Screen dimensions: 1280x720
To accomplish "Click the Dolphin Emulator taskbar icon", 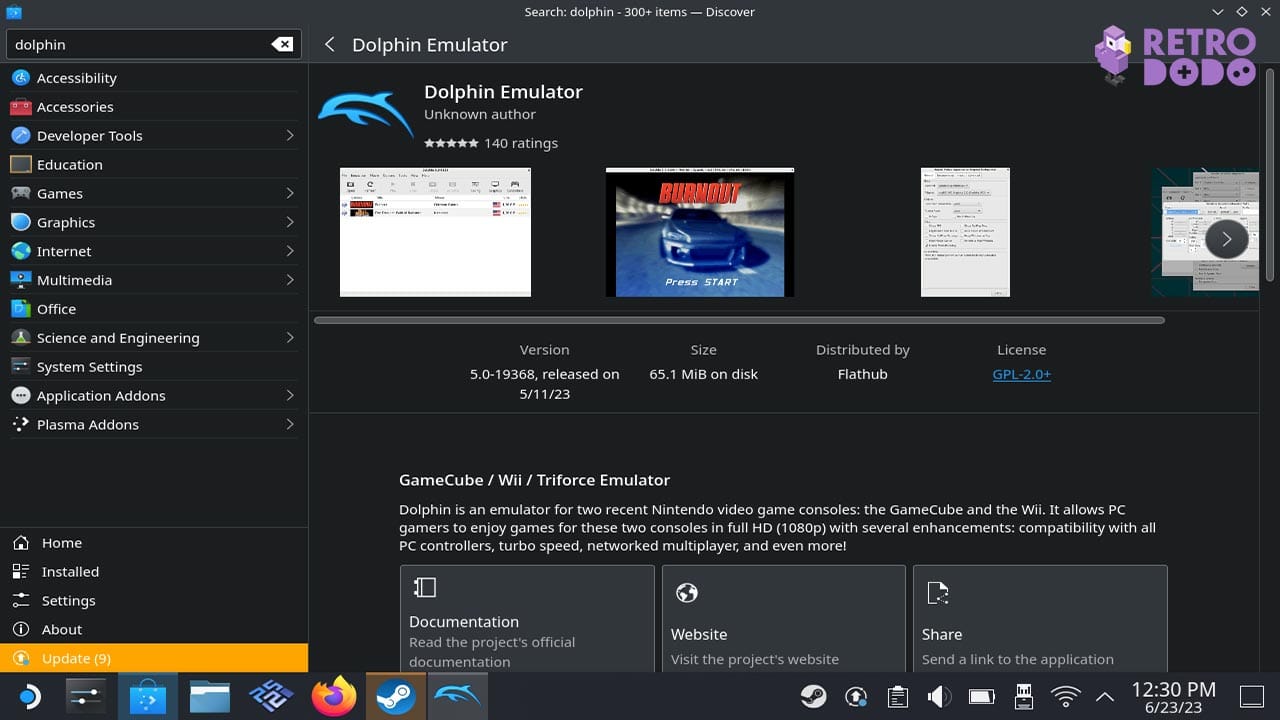I will (x=458, y=697).
